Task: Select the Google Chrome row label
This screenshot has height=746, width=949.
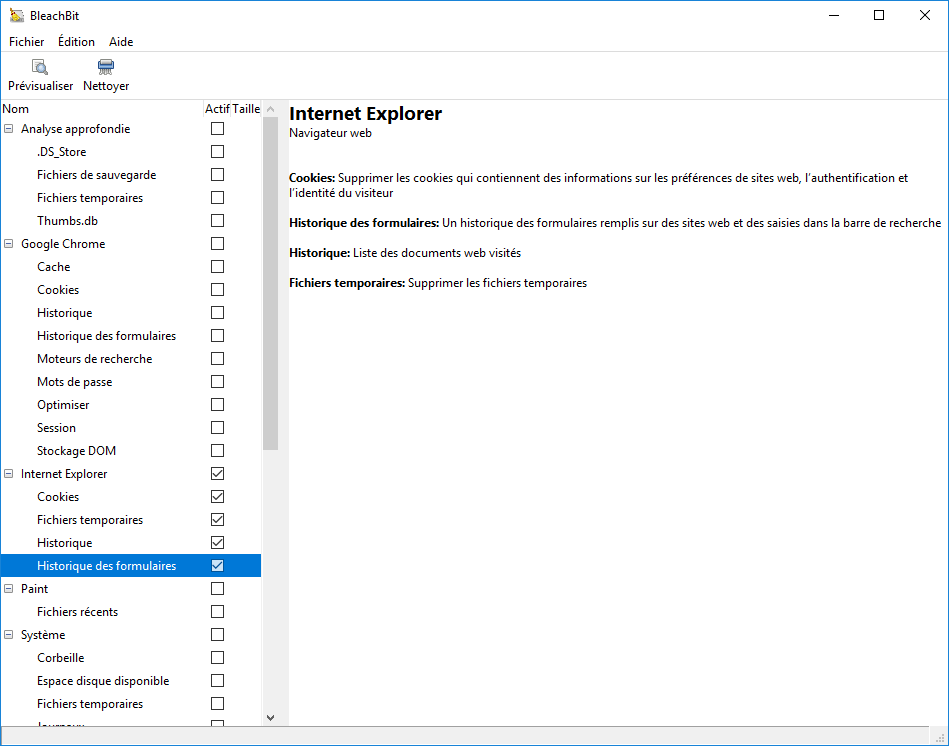Action: 63,244
